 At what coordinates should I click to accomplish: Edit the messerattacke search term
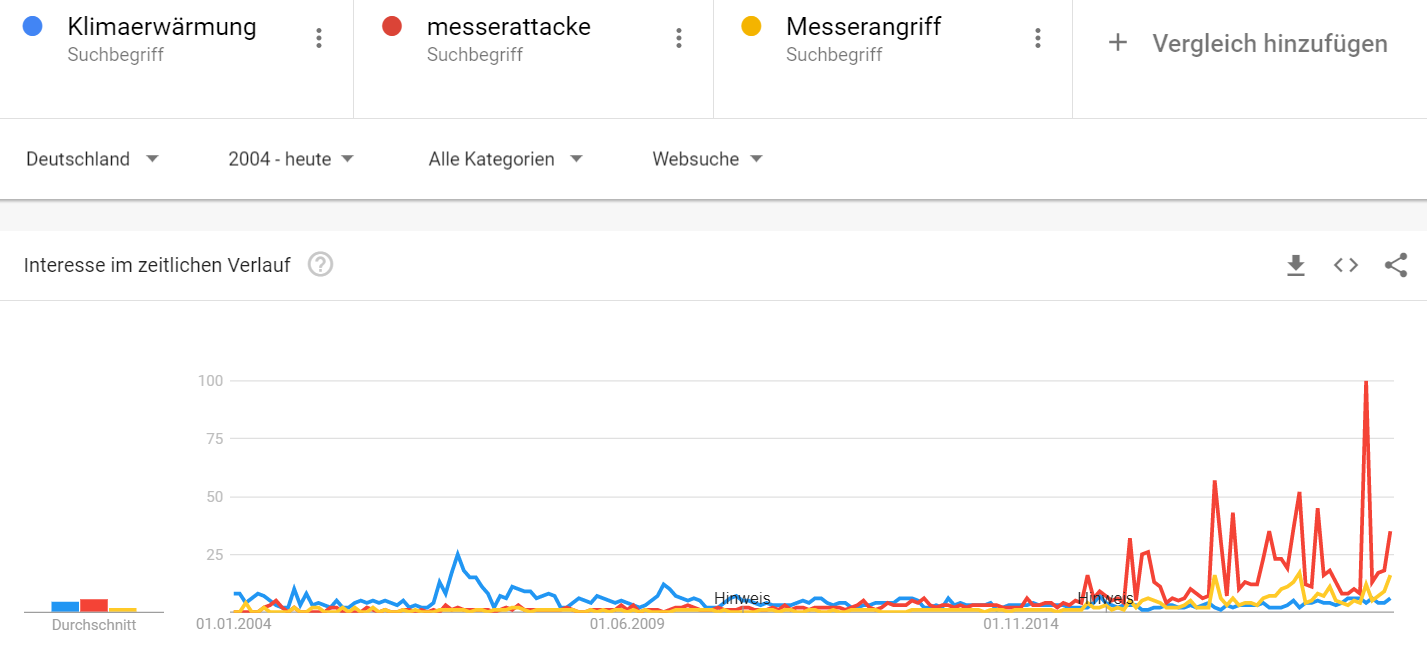(x=509, y=27)
